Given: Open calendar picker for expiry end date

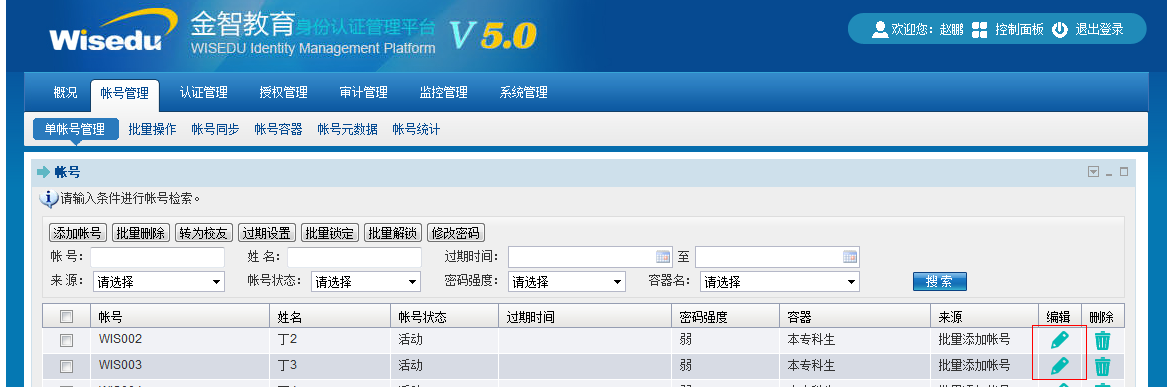Looking at the screenshot, I should 850,257.
